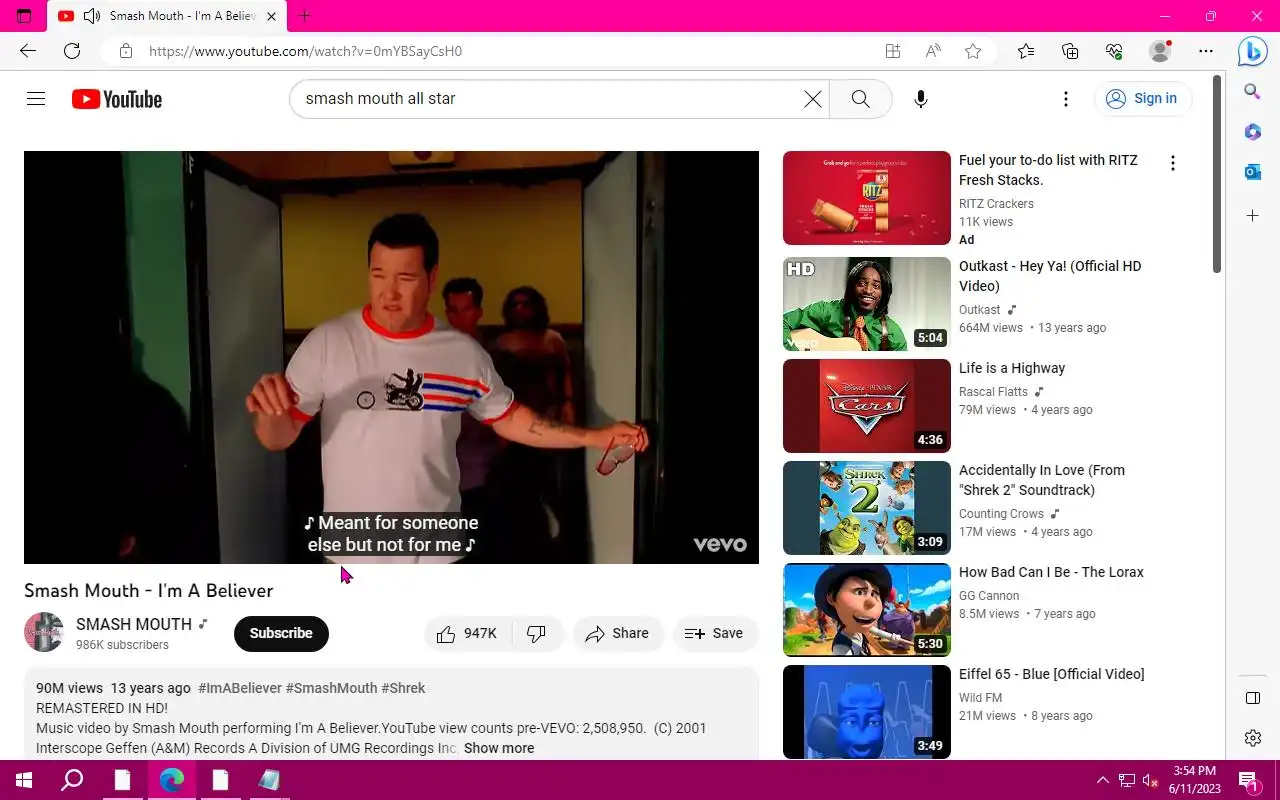
Task: Switch to Edge in taskbar
Action: (x=172, y=780)
